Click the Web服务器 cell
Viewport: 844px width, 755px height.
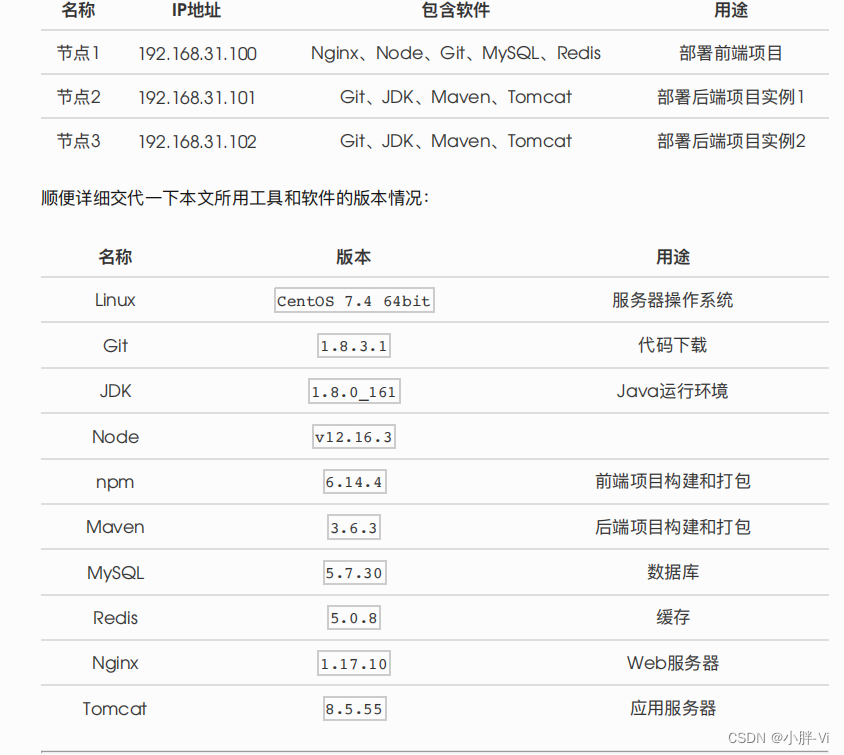pos(673,663)
